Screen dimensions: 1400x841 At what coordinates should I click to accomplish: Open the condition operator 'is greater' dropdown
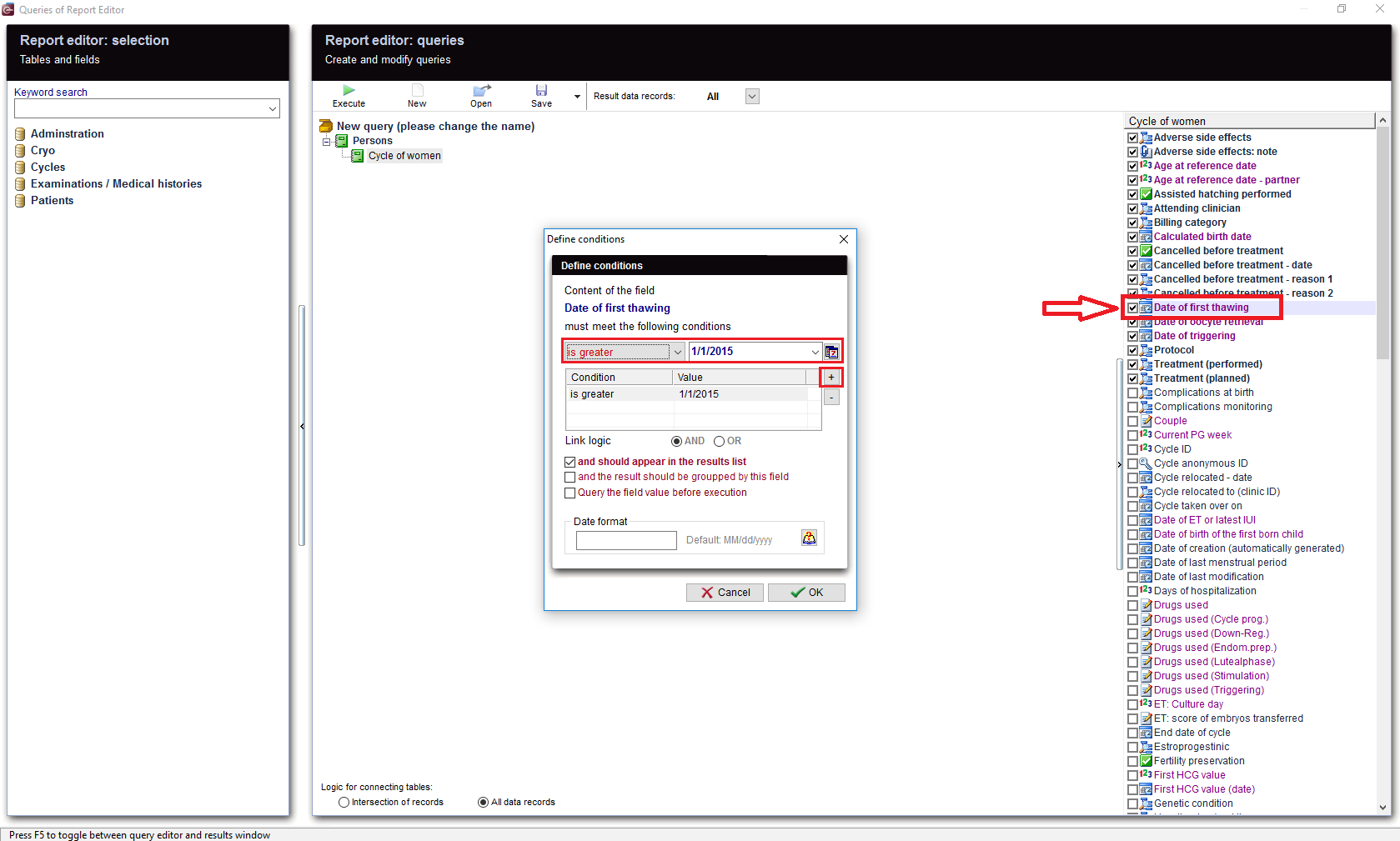click(678, 352)
